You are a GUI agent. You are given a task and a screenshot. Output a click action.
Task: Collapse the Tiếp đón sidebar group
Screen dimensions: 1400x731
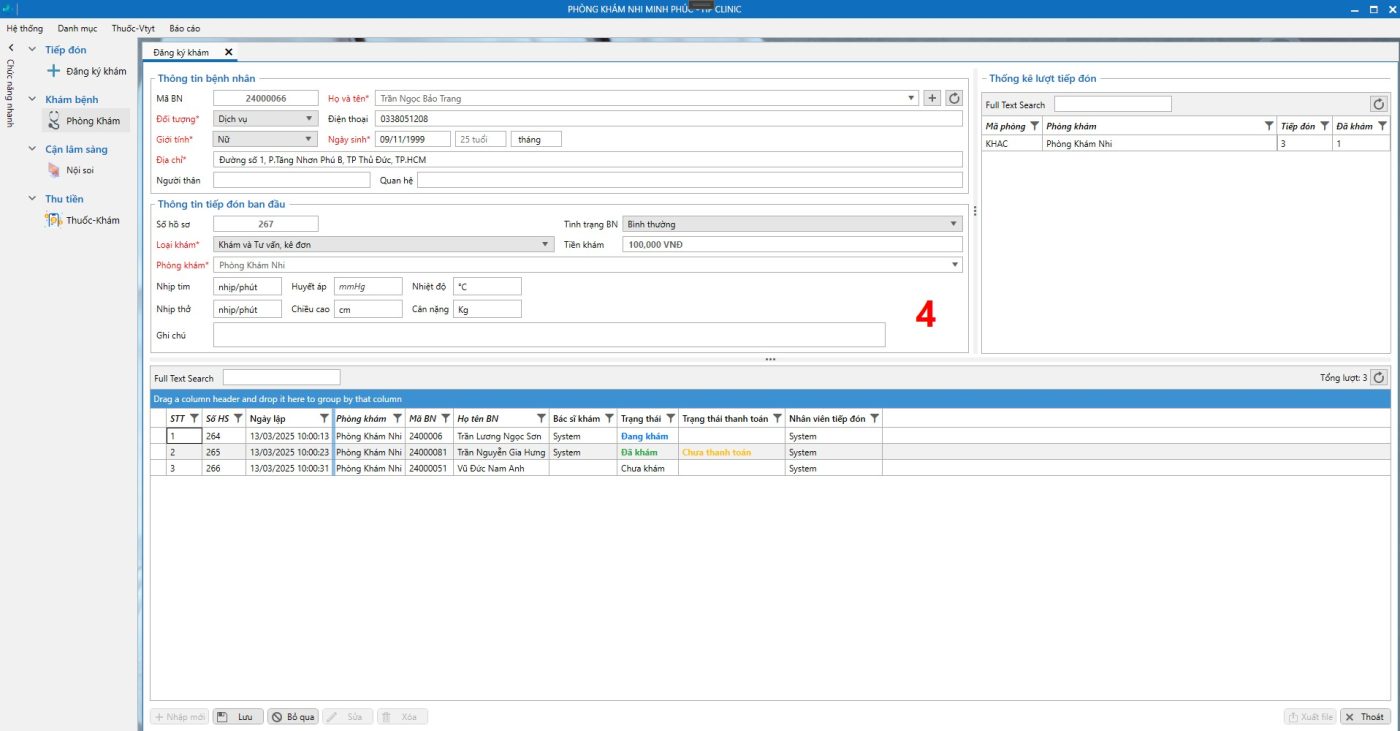(33, 50)
